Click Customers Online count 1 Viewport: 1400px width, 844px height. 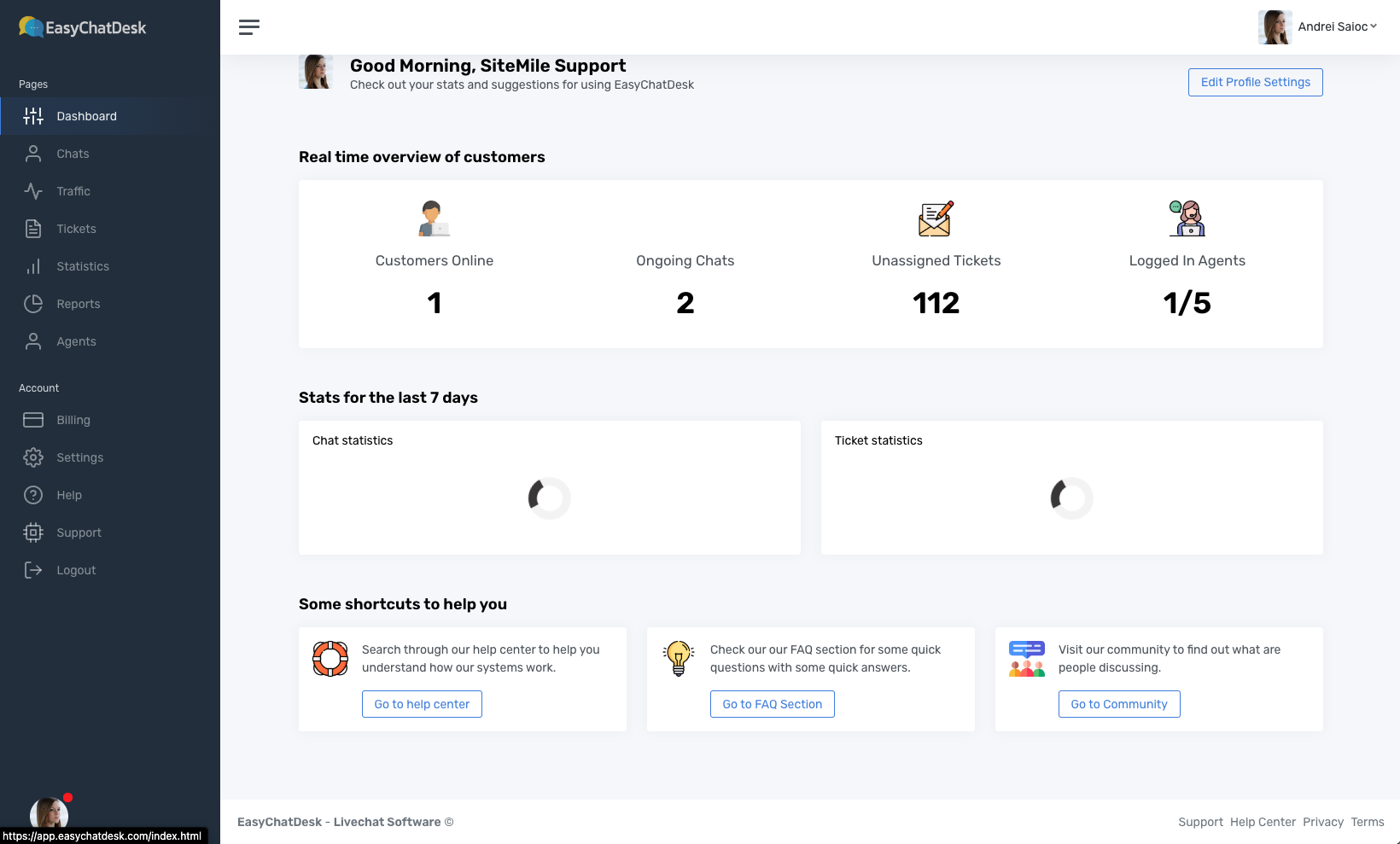pos(434,303)
